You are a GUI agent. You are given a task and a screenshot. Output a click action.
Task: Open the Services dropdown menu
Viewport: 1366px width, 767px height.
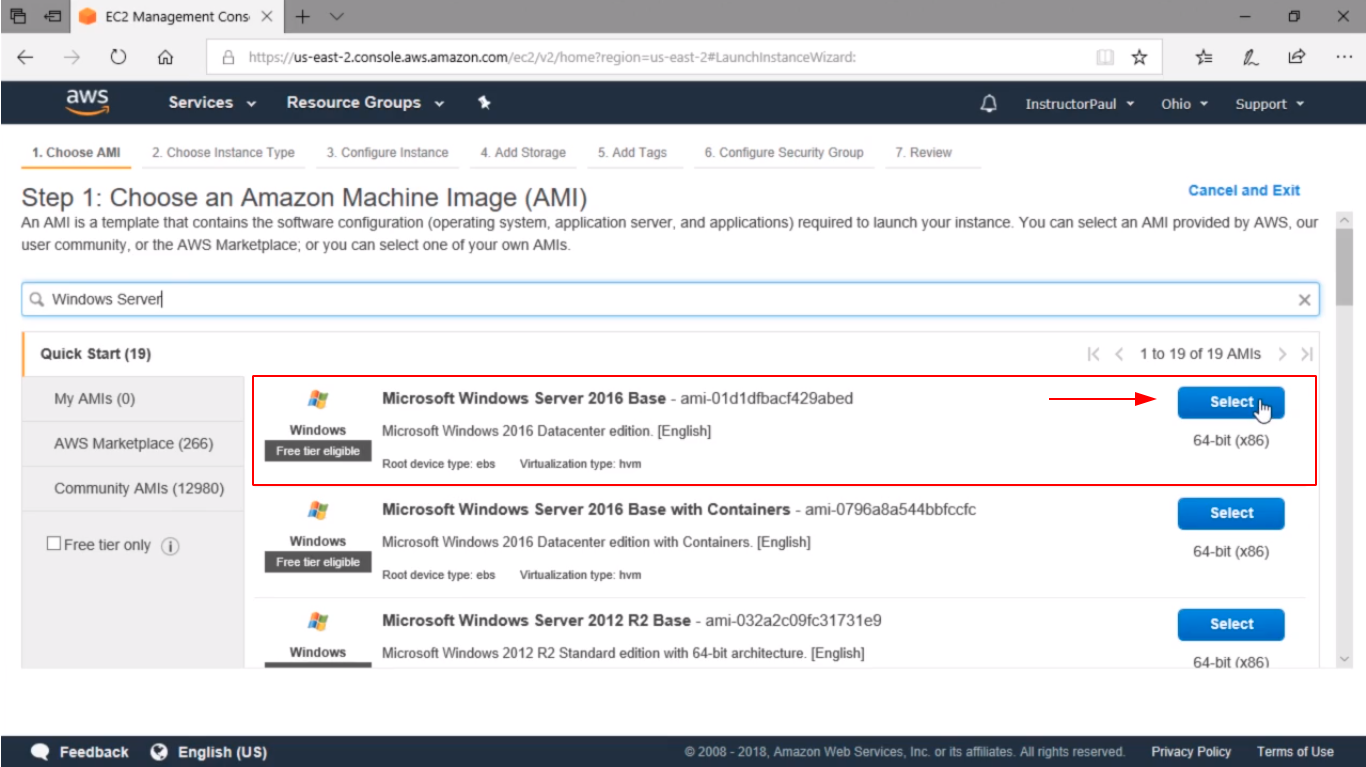coord(212,103)
